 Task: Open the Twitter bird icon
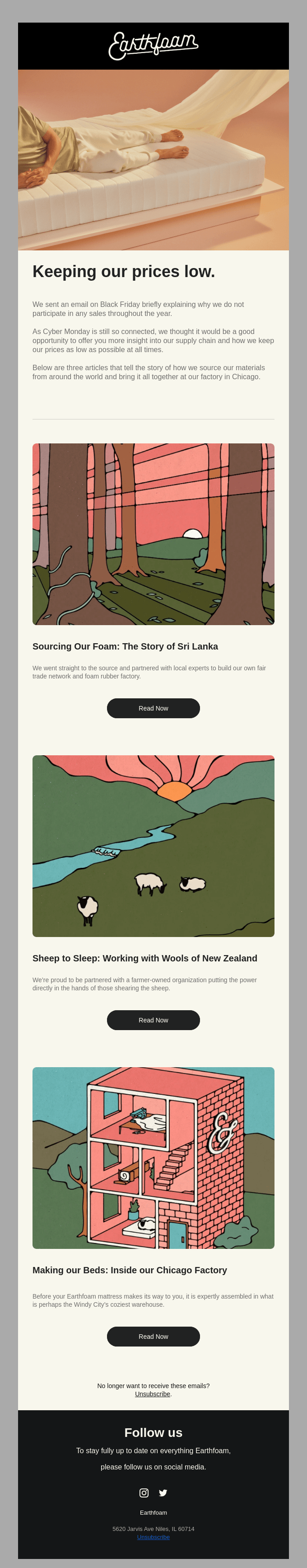click(x=163, y=1493)
